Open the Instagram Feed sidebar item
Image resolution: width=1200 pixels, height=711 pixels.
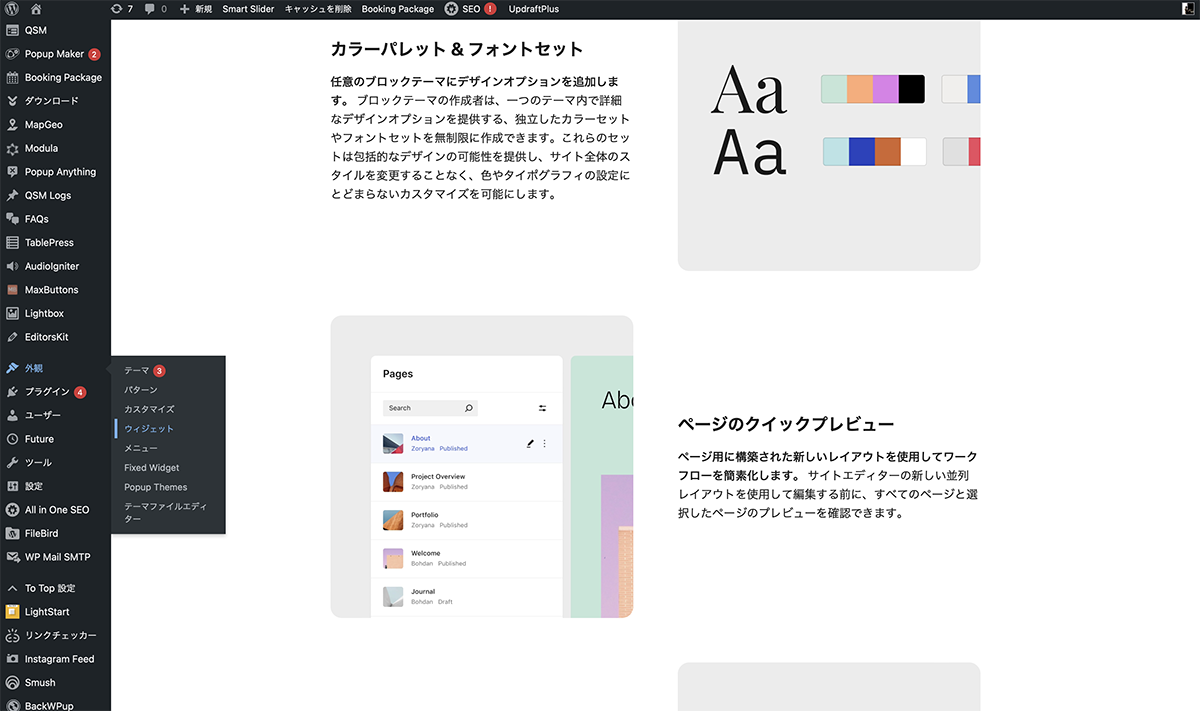[x=59, y=659]
